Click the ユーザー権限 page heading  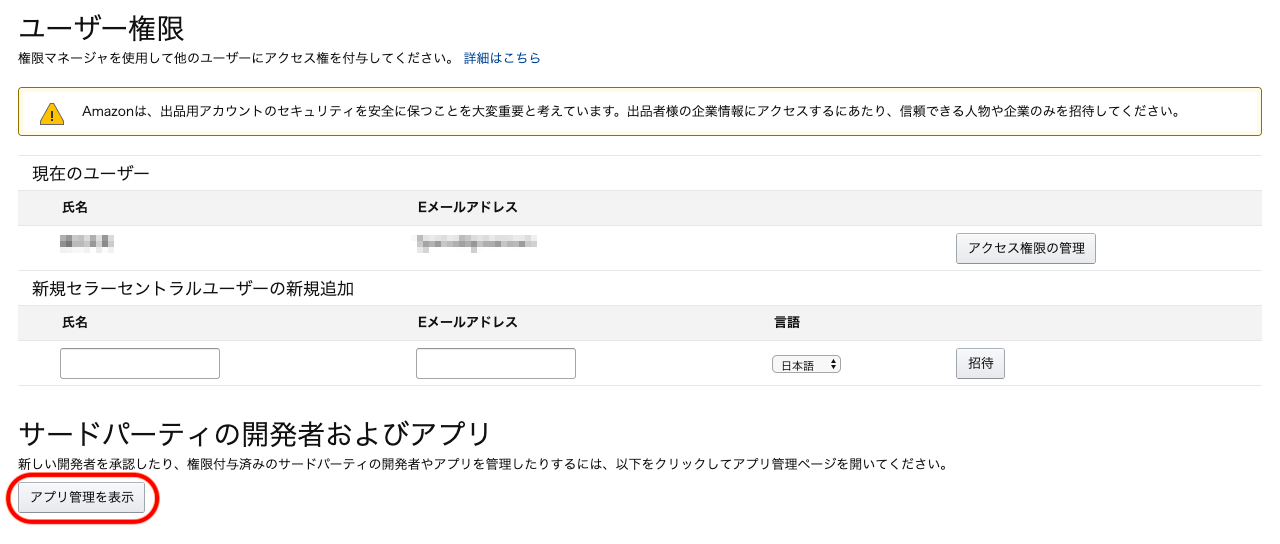tap(102, 28)
